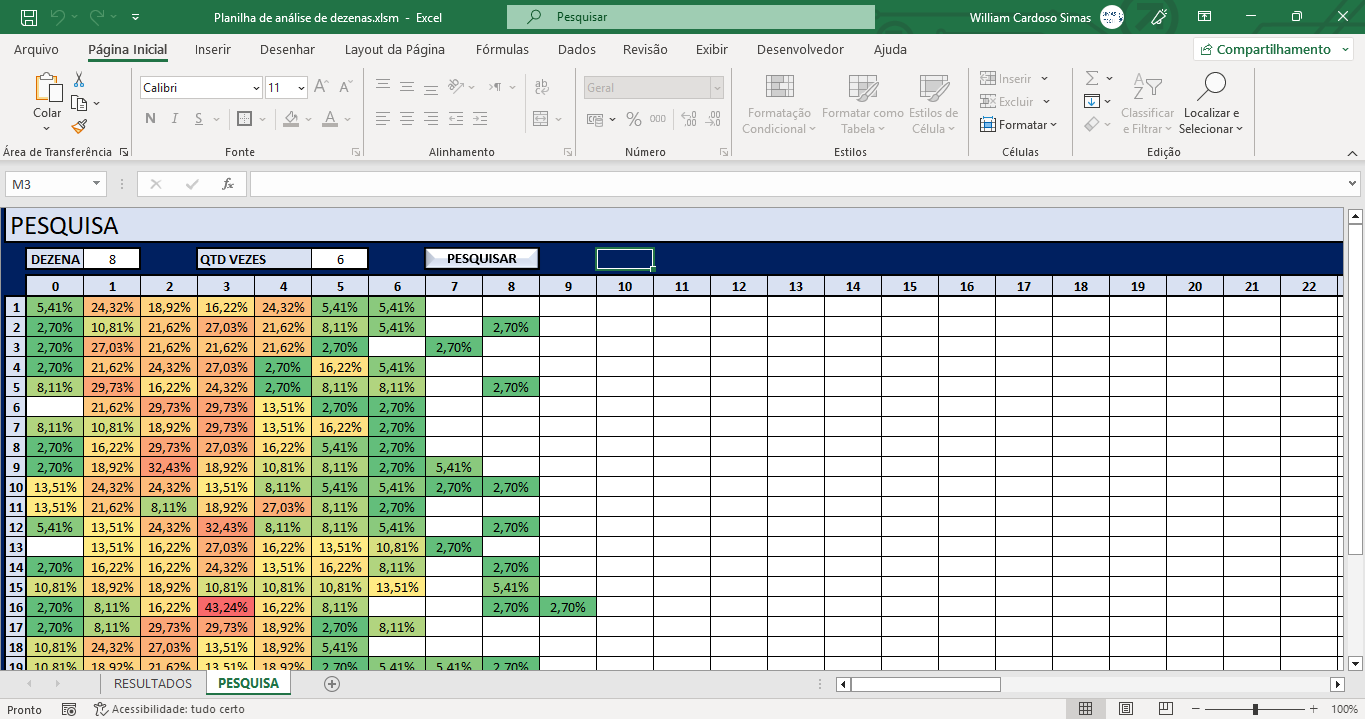Image resolution: width=1365 pixels, height=719 pixels.
Task: Apply Percent Style with the % icon
Action: click(633, 119)
